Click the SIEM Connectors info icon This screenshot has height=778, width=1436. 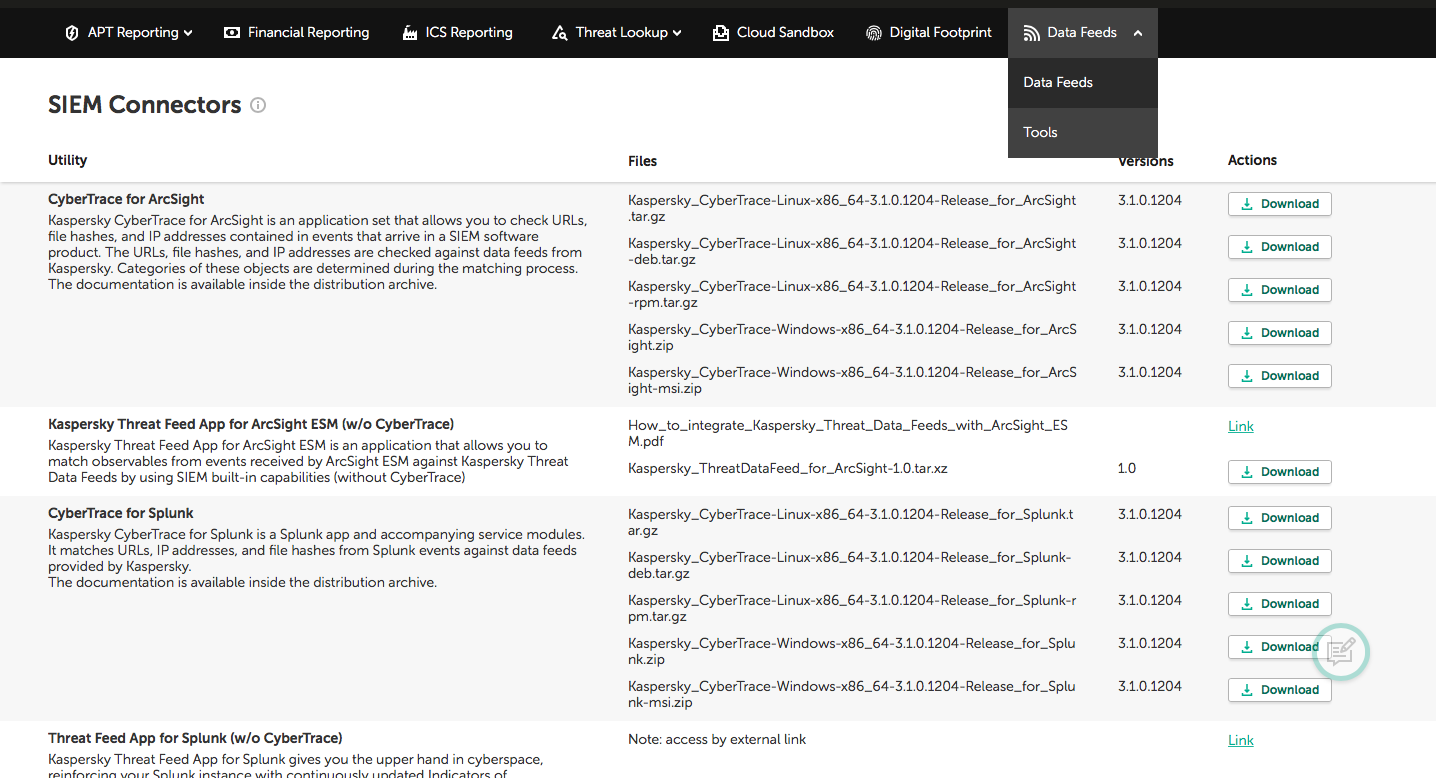[258, 105]
